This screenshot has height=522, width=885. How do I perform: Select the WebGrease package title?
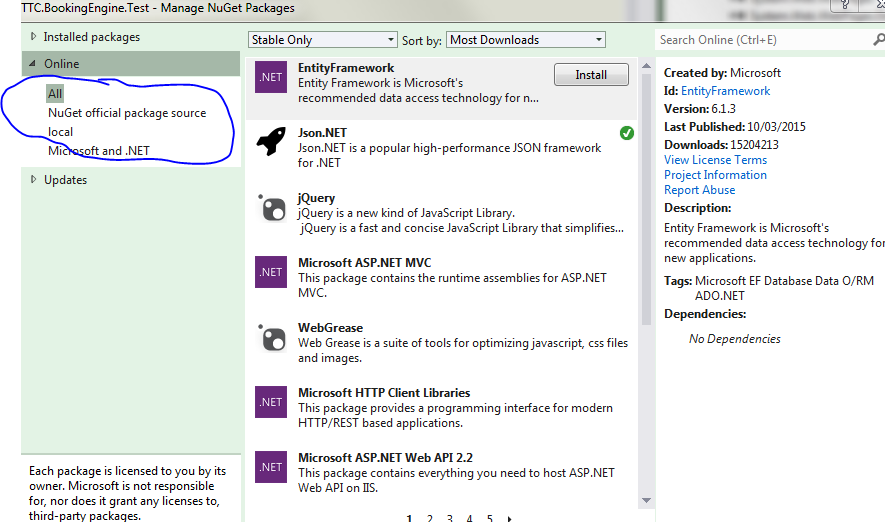(x=330, y=328)
